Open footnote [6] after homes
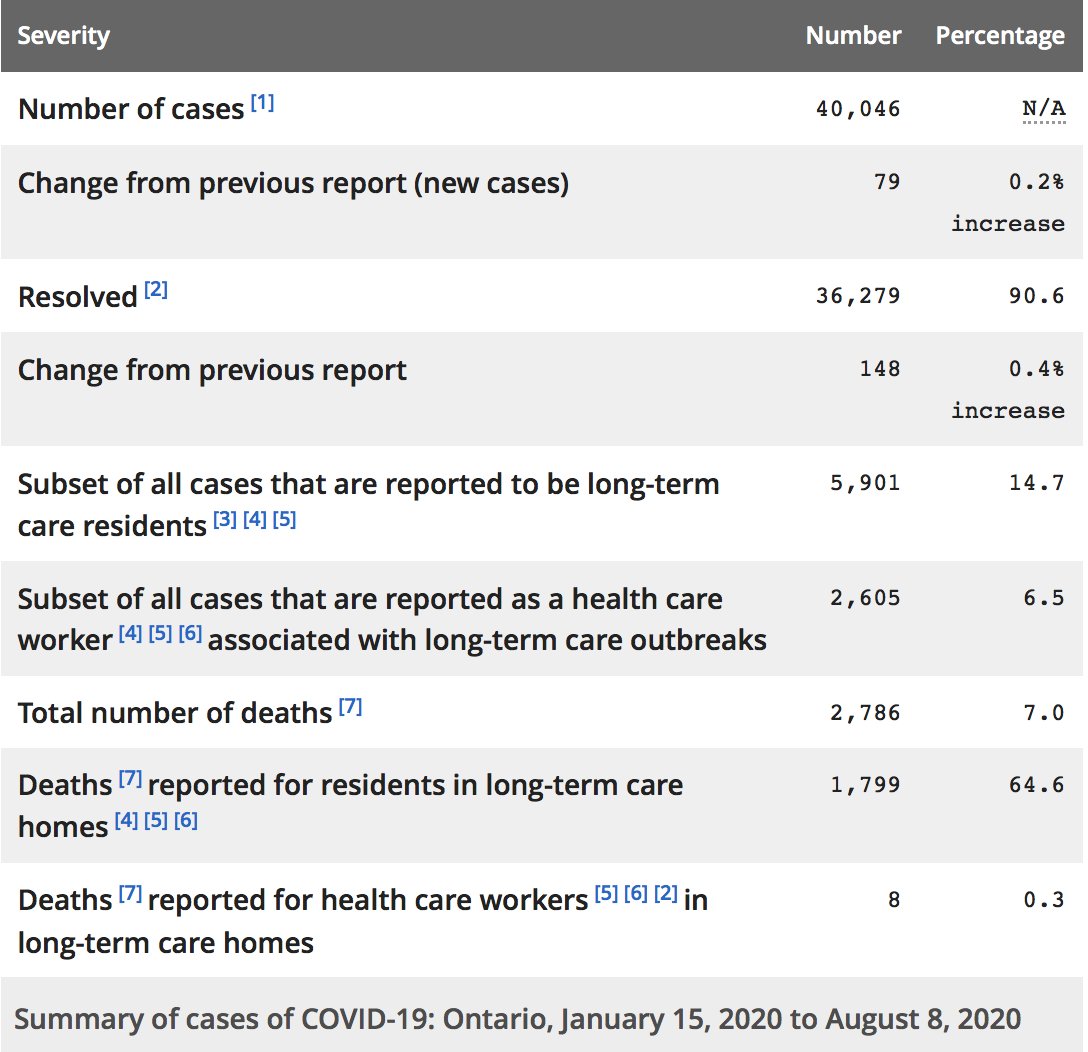Image resolution: width=1088 pixels, height=1052 pixels. click(186, 820)
